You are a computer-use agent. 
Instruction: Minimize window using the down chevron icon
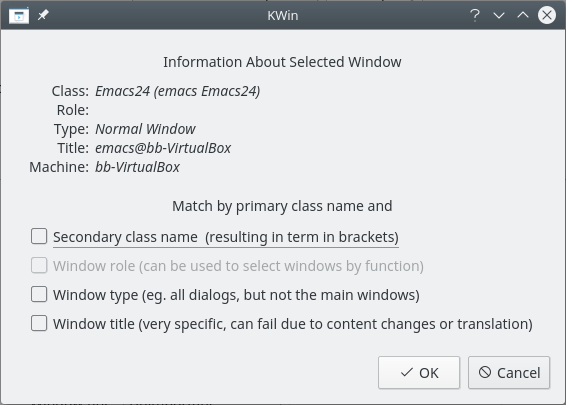point(499,15)
